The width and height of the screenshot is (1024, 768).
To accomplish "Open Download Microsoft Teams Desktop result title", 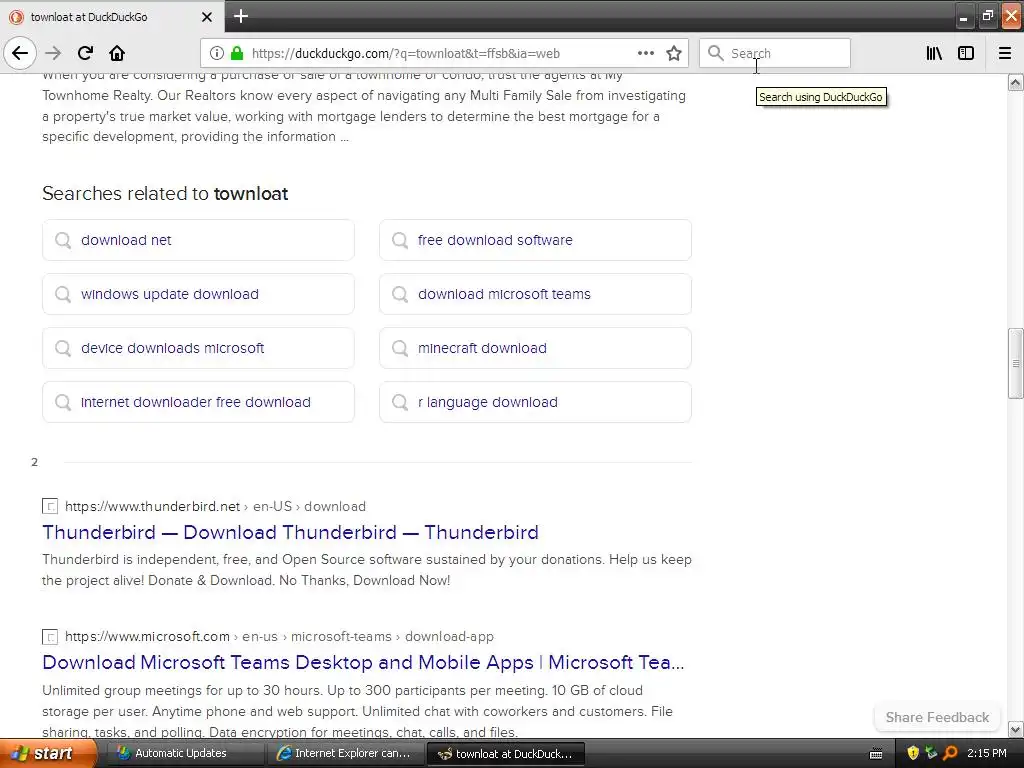I will click(x=363, y=662).
